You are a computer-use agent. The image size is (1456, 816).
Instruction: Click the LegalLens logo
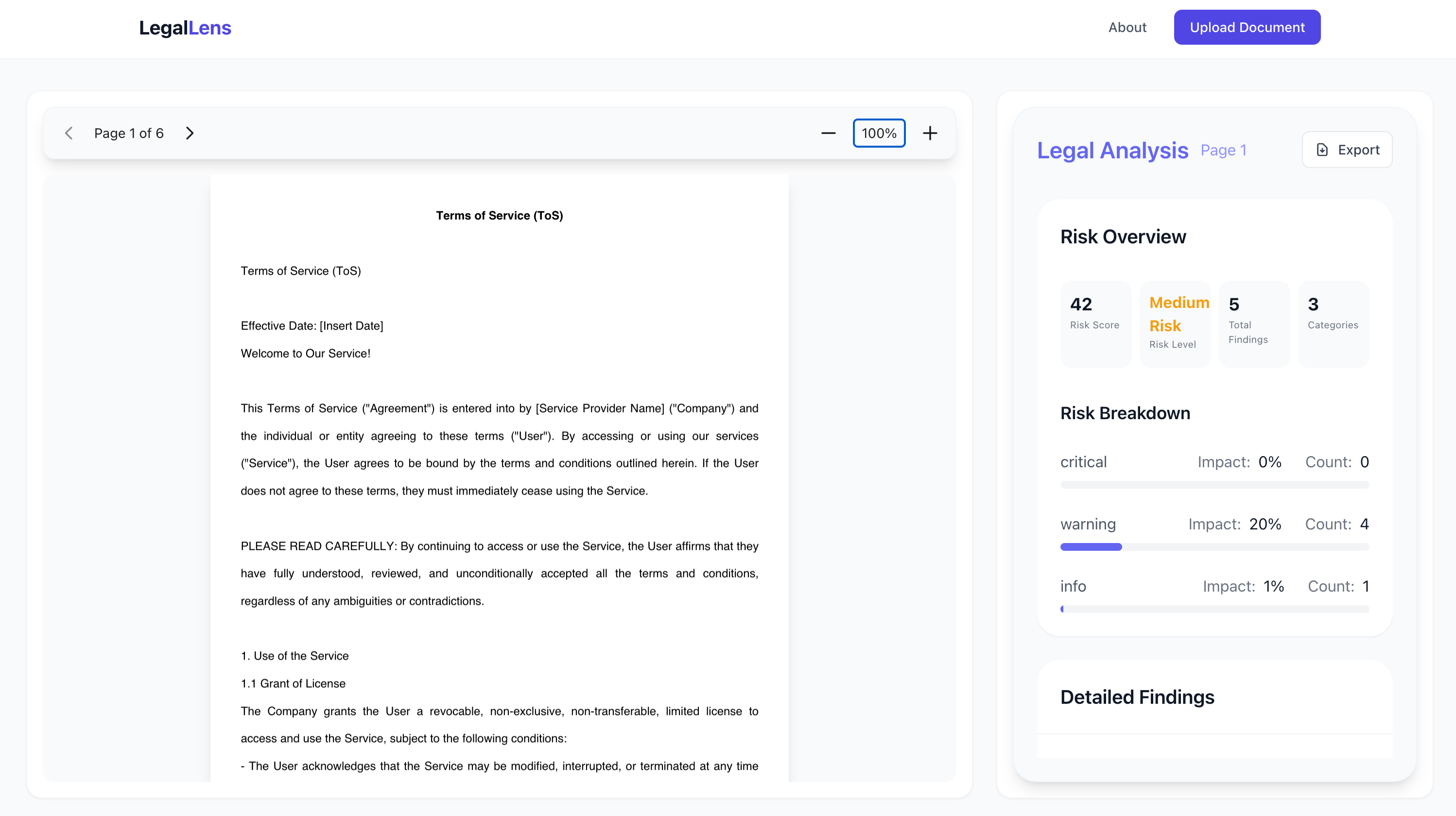tap(185, 28)
